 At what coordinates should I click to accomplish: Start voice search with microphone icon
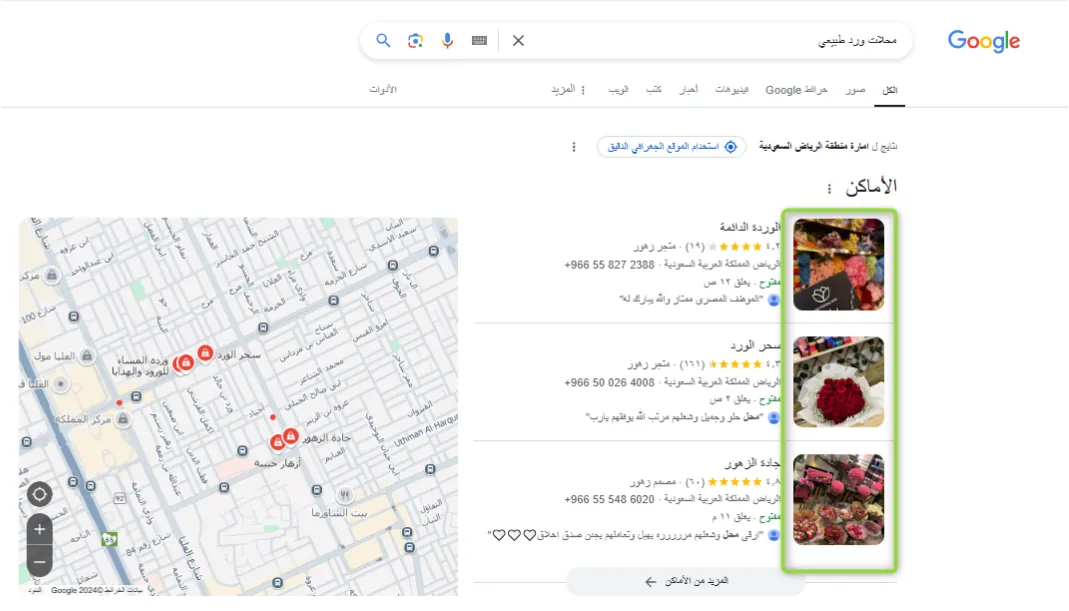tap(447, 41)
